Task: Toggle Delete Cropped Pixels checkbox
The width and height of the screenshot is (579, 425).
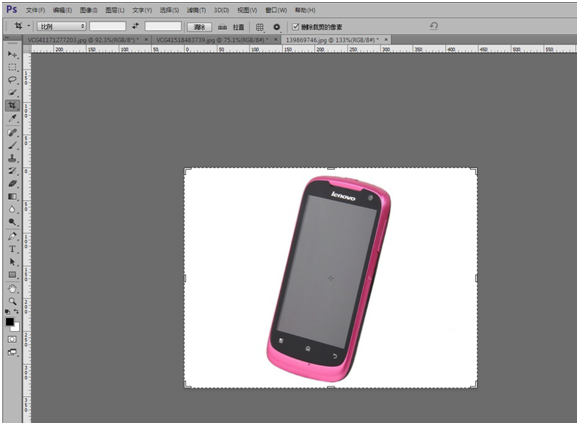Action: [295, 27]
